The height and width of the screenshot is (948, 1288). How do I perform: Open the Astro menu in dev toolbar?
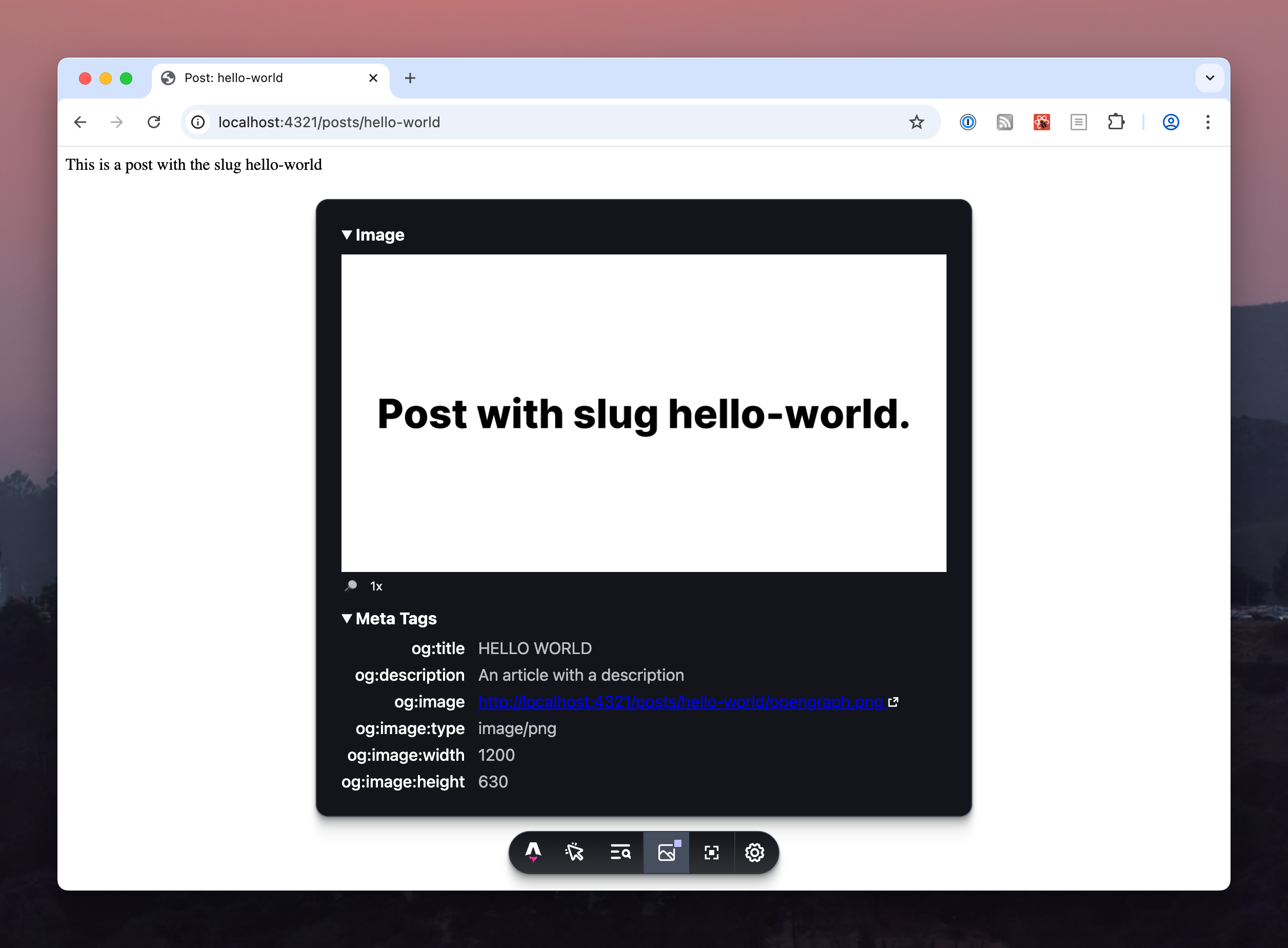[533, 852]
